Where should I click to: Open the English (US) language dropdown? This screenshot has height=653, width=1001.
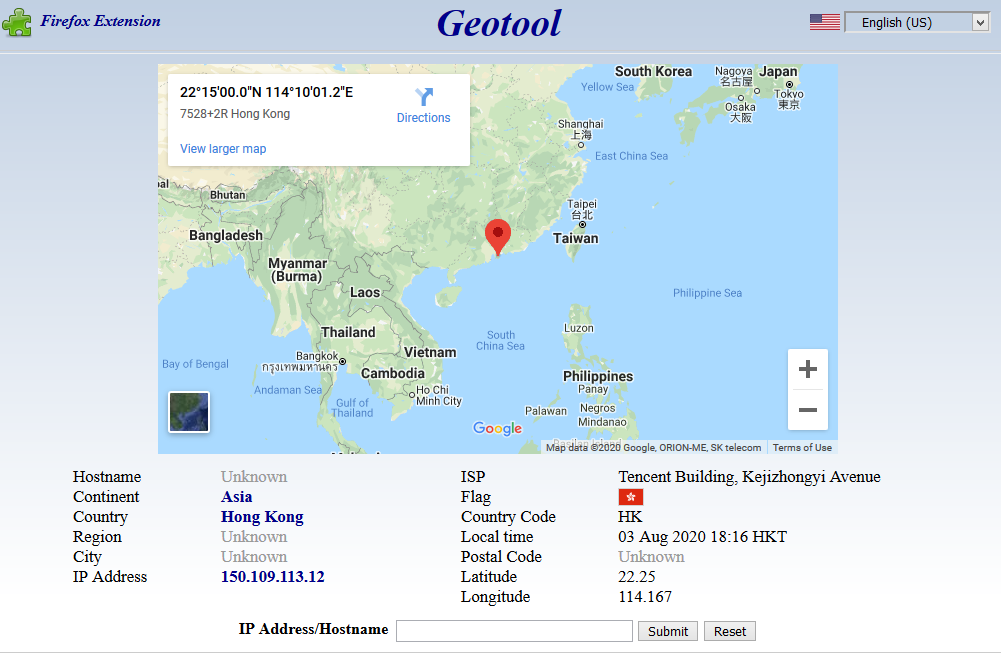pyautogui.click(x=917, y=22)
